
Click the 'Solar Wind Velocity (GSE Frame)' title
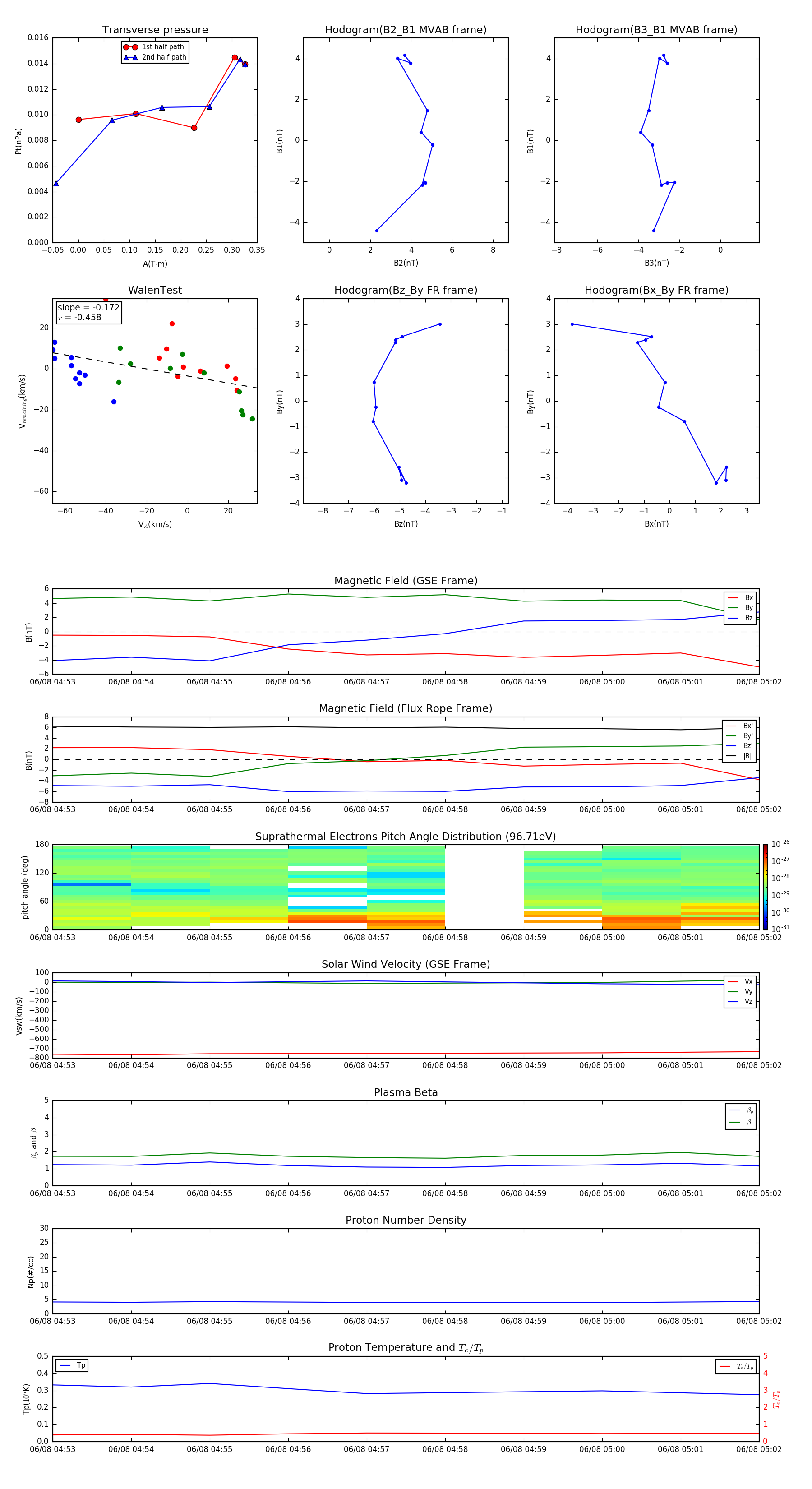[x=406, y=964]
